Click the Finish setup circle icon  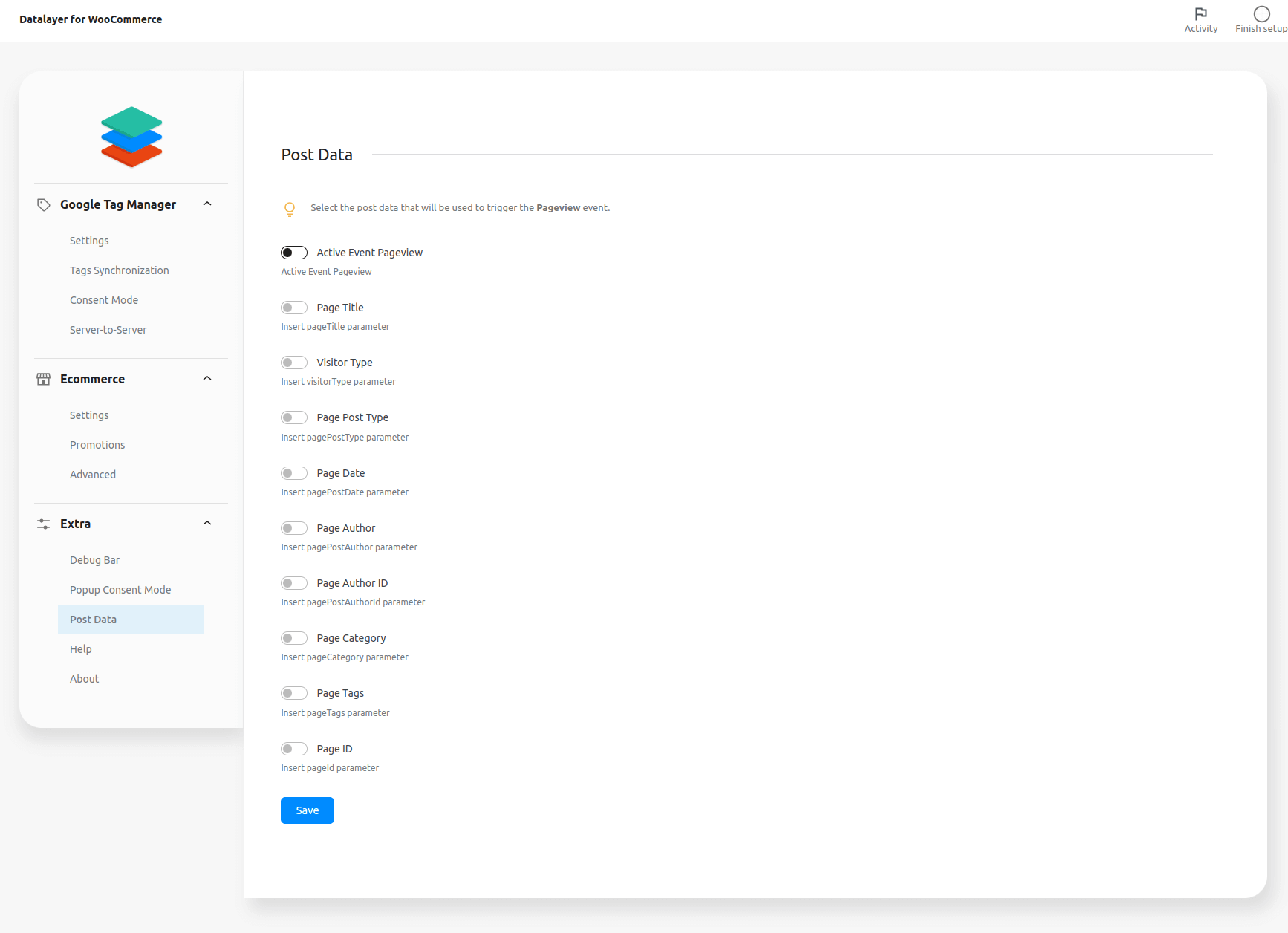pyautogui.click(x=1261, y=13)
